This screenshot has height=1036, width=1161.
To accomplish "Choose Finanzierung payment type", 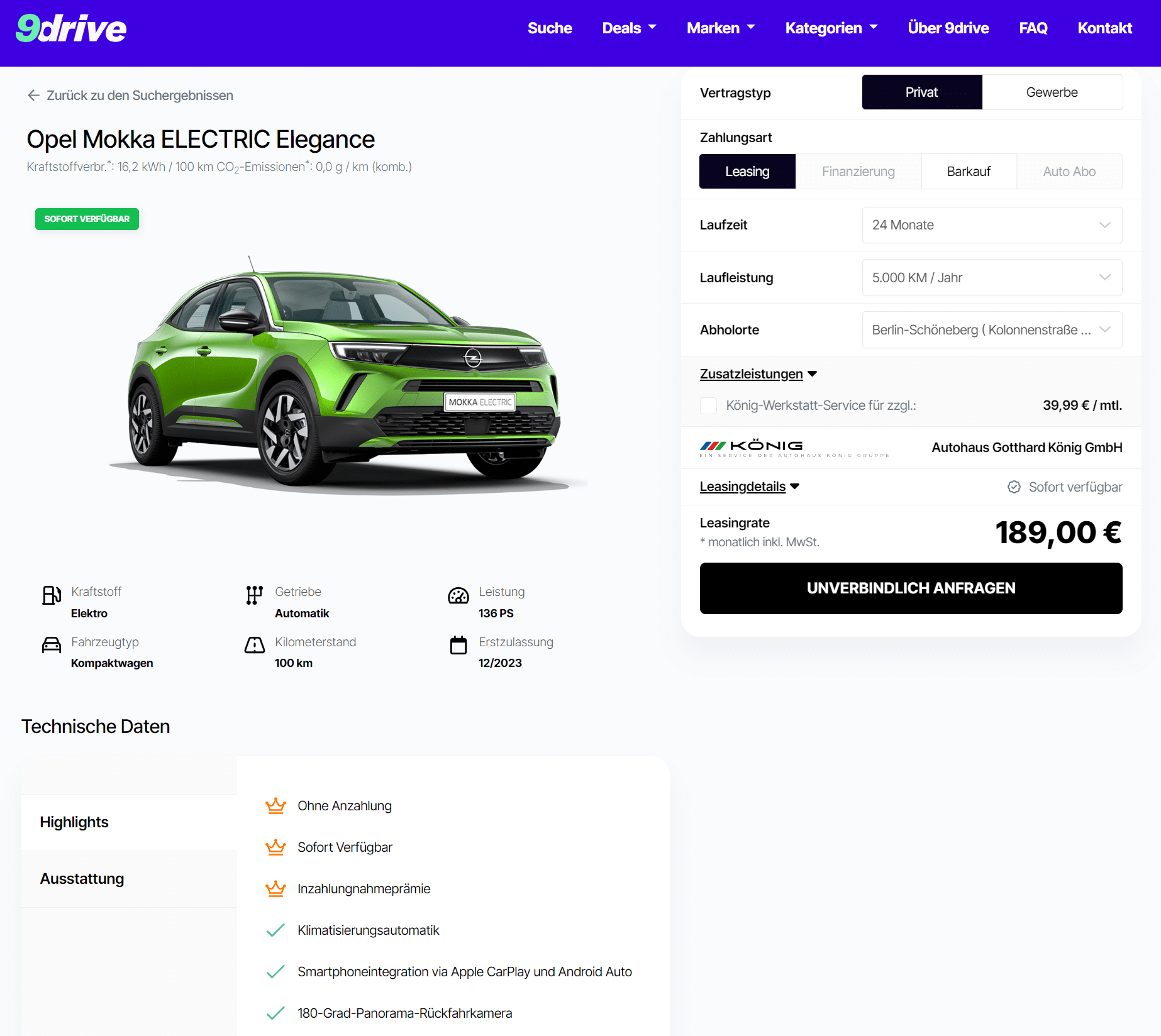I will [858, 172].
